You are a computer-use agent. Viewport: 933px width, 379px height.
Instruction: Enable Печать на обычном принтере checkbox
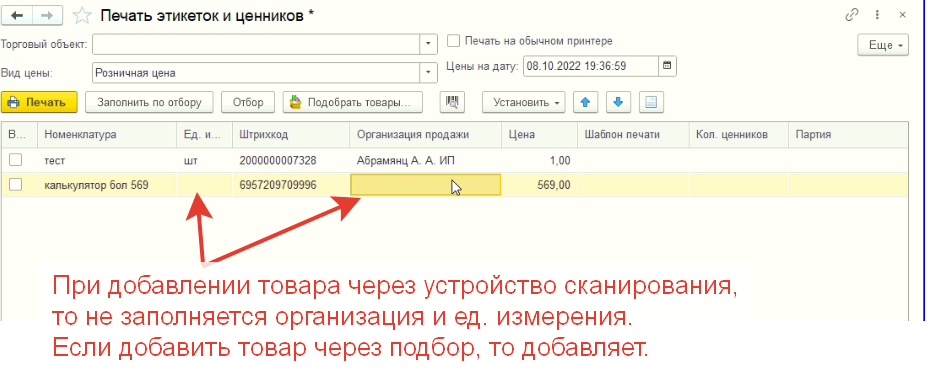(x=454, y=41)
